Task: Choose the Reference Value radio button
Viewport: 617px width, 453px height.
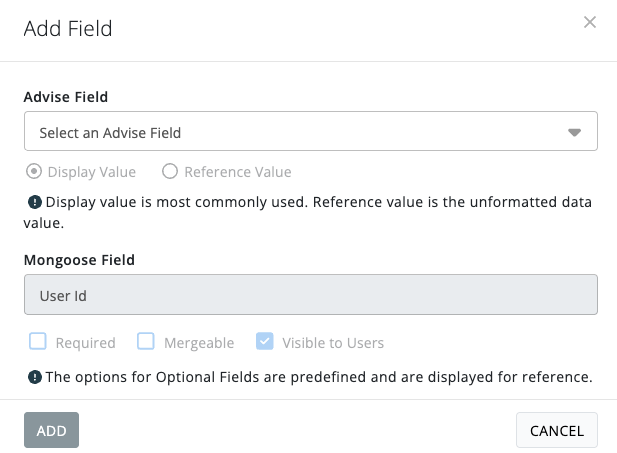Action: pos(170,171)
